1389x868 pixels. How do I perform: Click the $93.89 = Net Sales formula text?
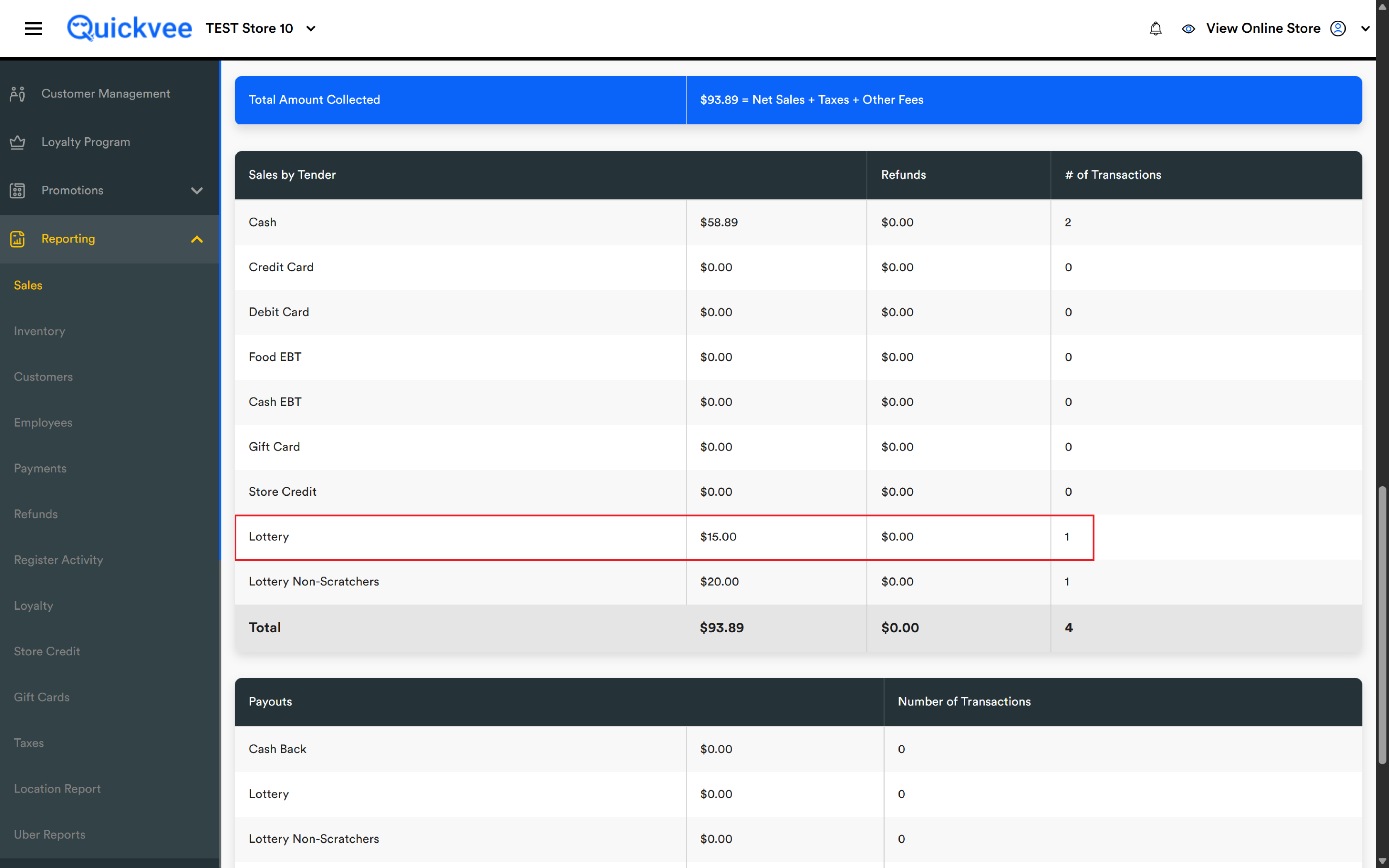click(811, 100)
